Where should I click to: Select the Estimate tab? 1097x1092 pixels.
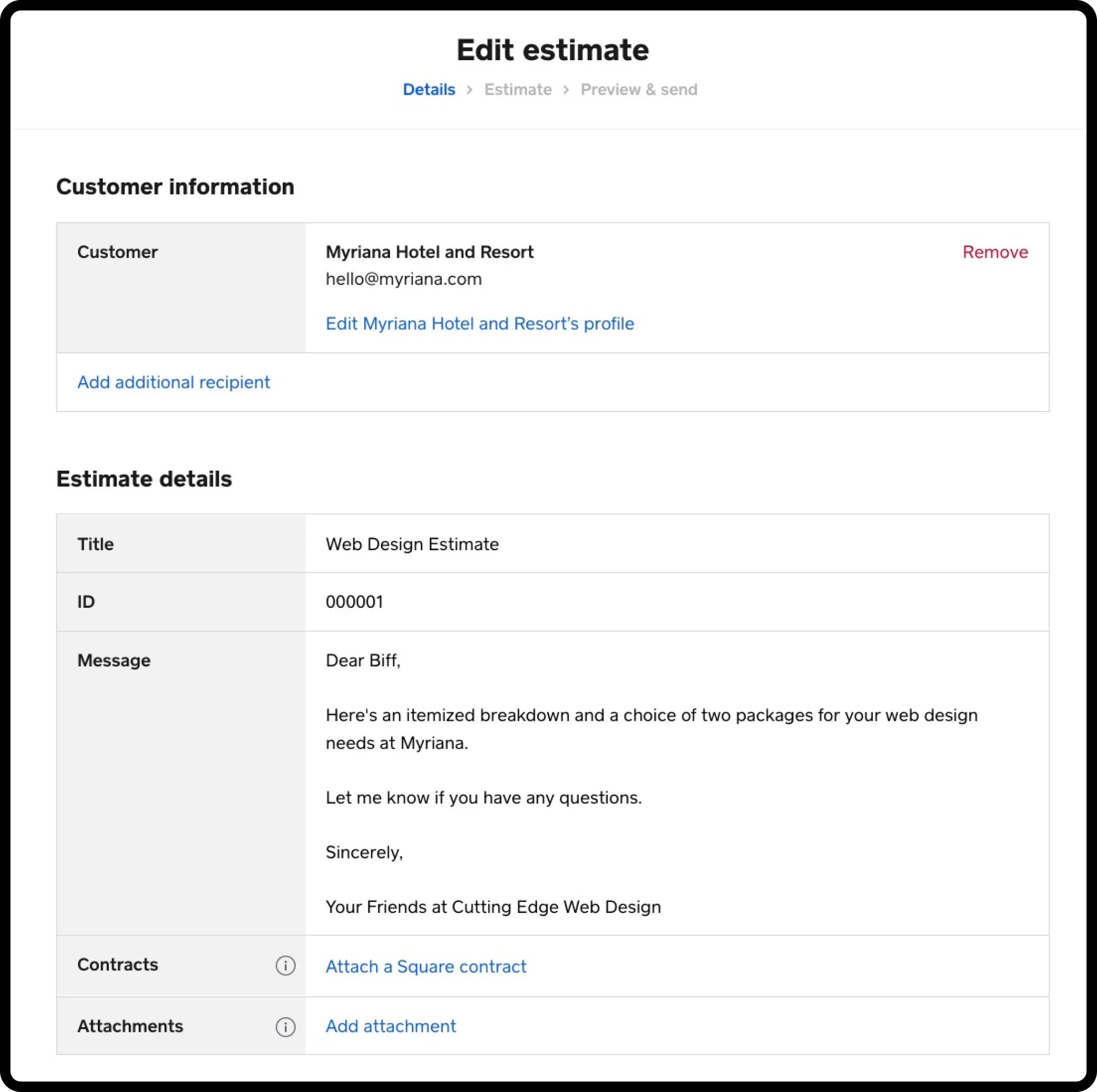[516, 89]
